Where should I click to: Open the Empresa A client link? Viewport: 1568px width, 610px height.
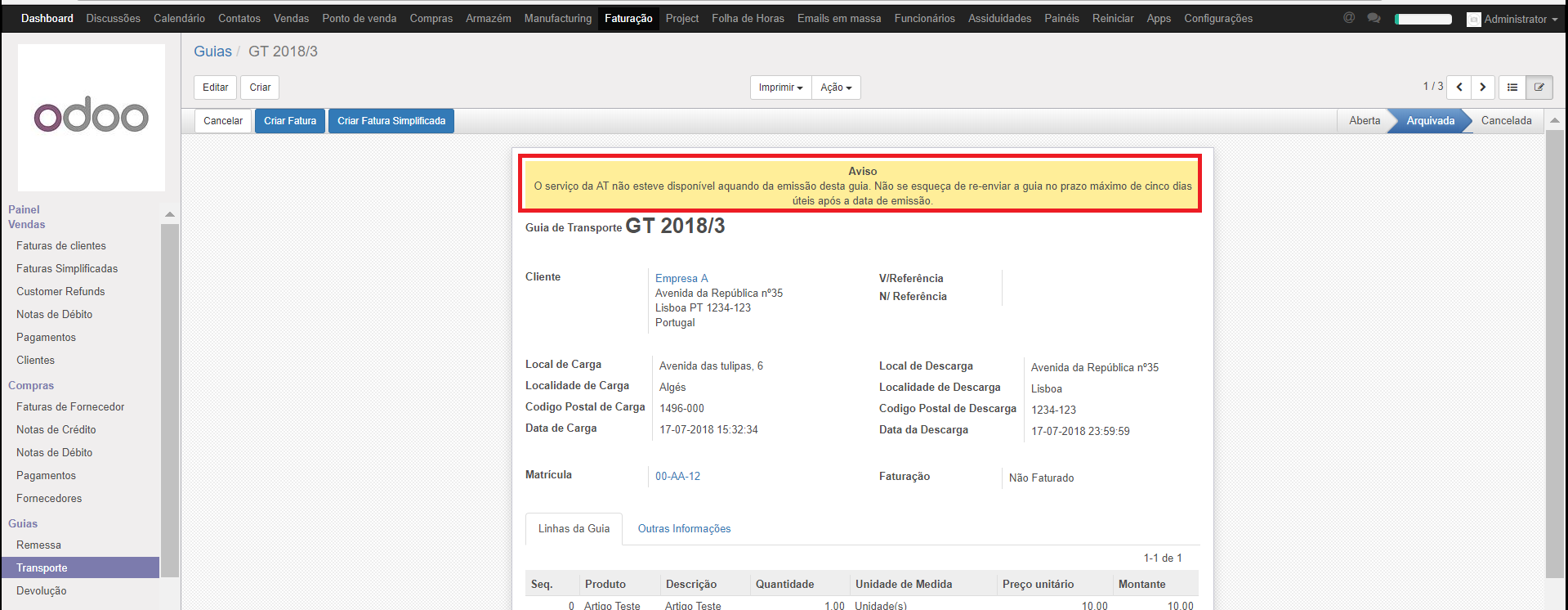[x=681, y=279]
